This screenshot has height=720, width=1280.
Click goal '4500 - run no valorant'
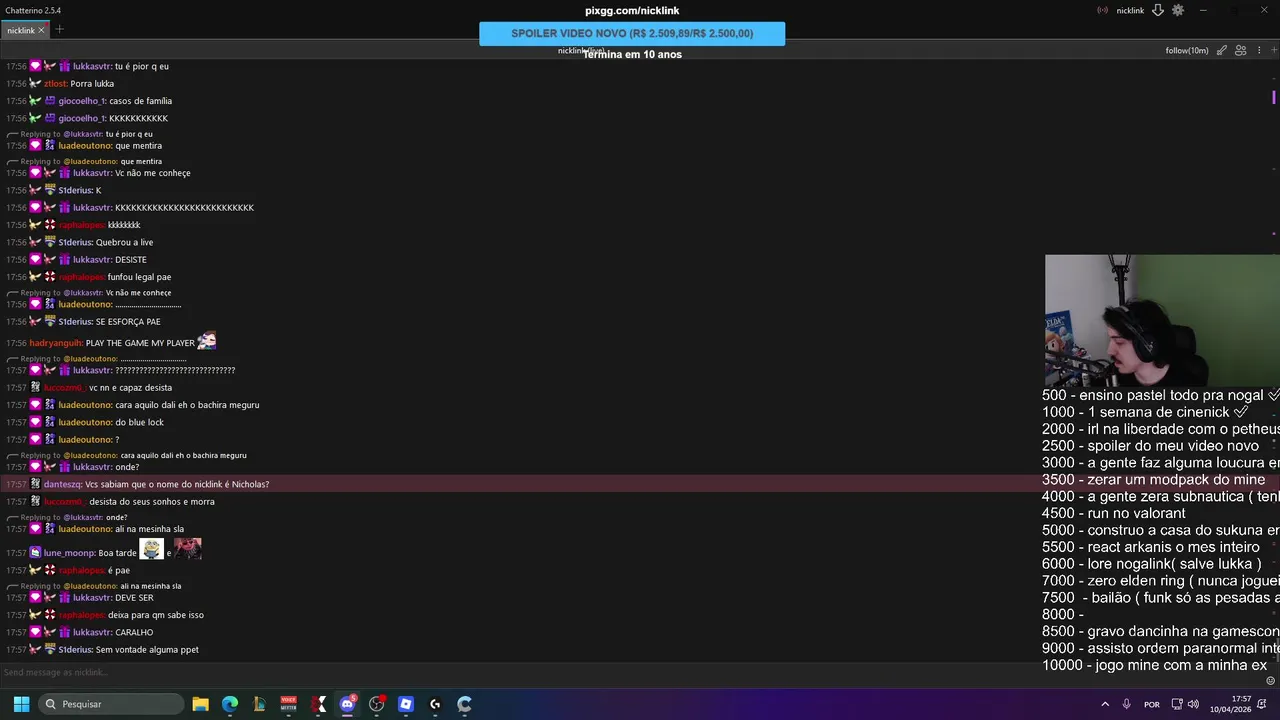click(1114, 513)
